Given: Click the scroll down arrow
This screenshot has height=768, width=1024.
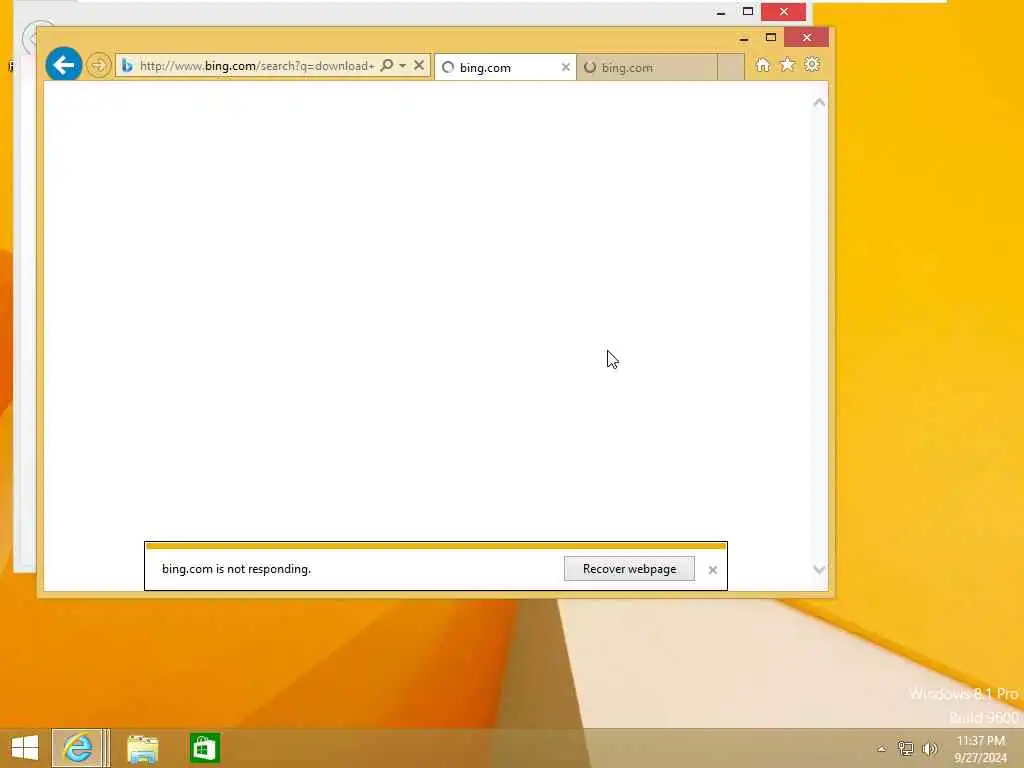Looking at the screenshot, I should tap(819, 569).
